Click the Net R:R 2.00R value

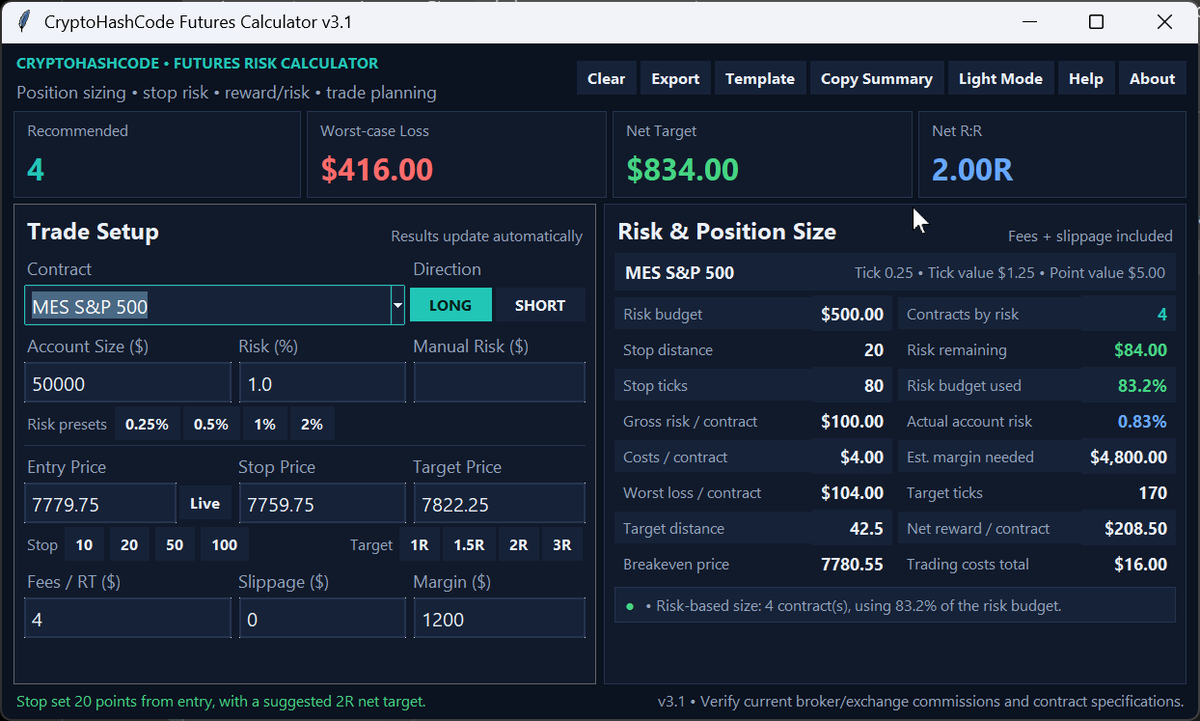[972, 170]
